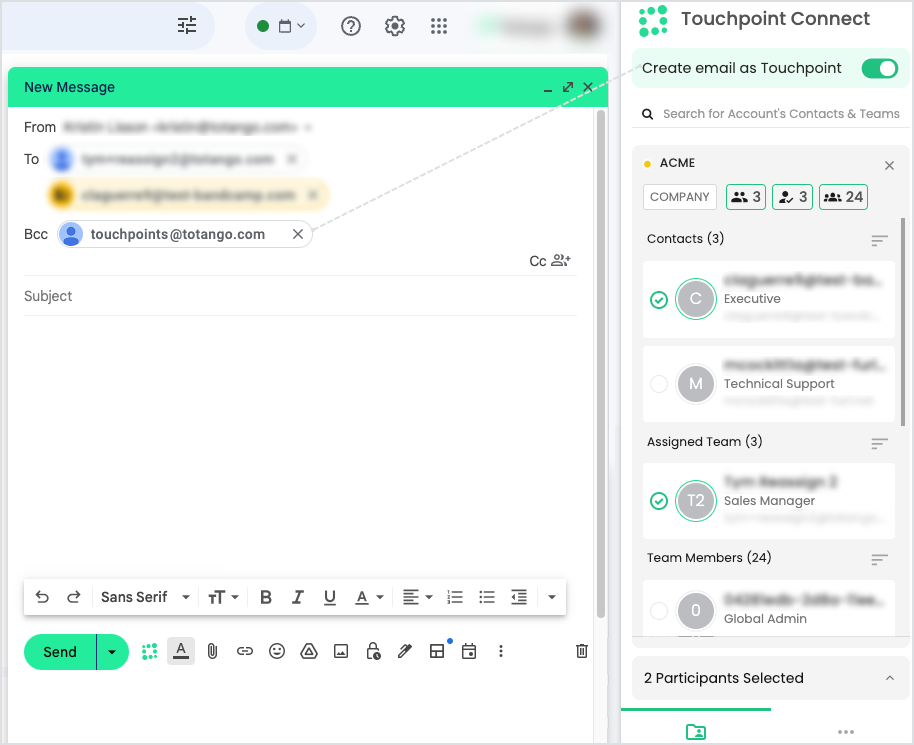The image size is (914, 745).
Task: Select the Global Admin team member
Action: point(659,611)
